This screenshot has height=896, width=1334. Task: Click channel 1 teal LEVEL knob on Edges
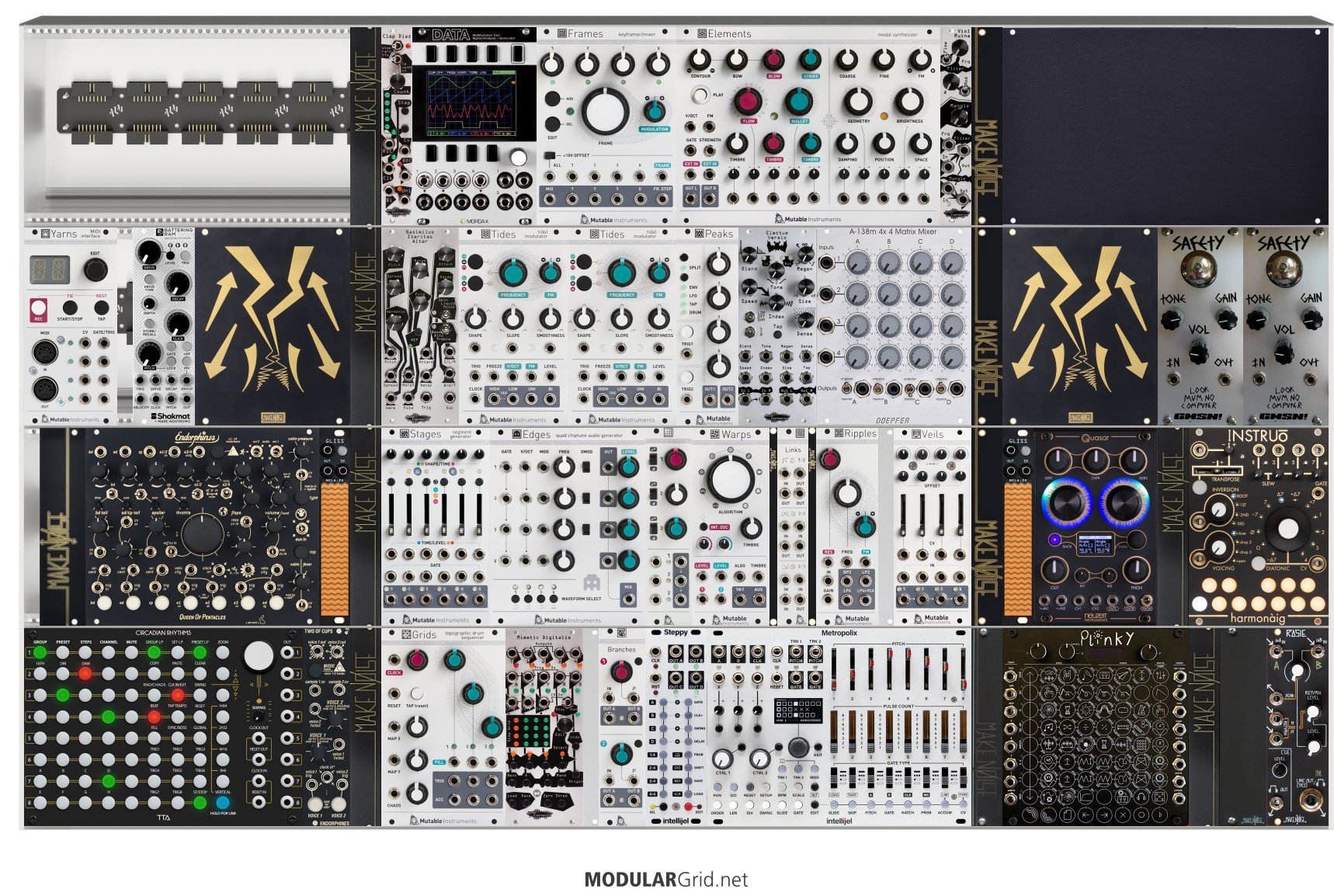click(628, 467)
